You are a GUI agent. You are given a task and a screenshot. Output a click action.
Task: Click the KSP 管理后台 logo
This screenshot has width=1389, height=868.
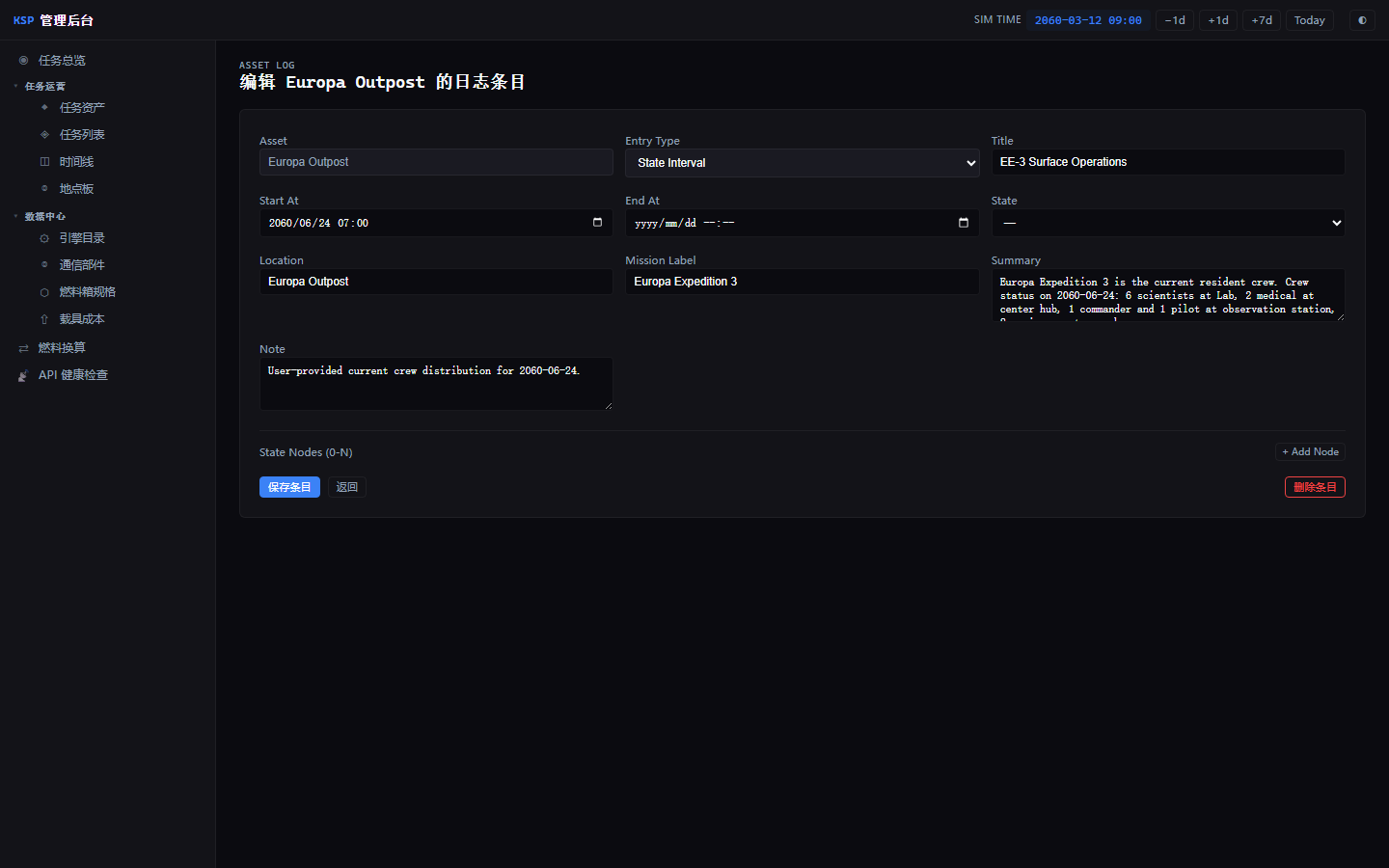tap(53, 20)
